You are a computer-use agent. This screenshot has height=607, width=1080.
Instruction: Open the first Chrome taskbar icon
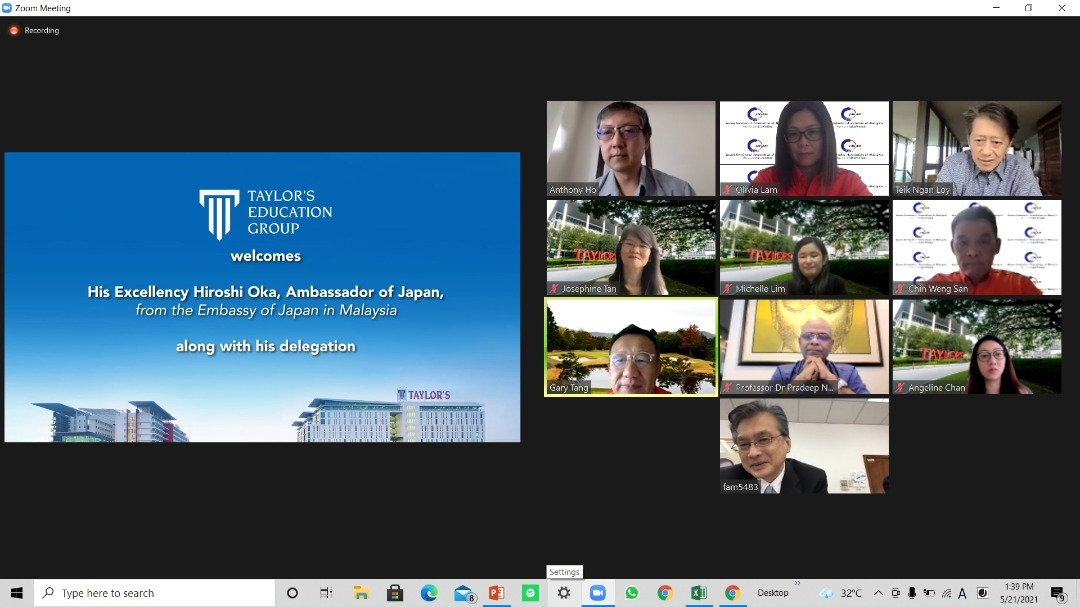665,593
